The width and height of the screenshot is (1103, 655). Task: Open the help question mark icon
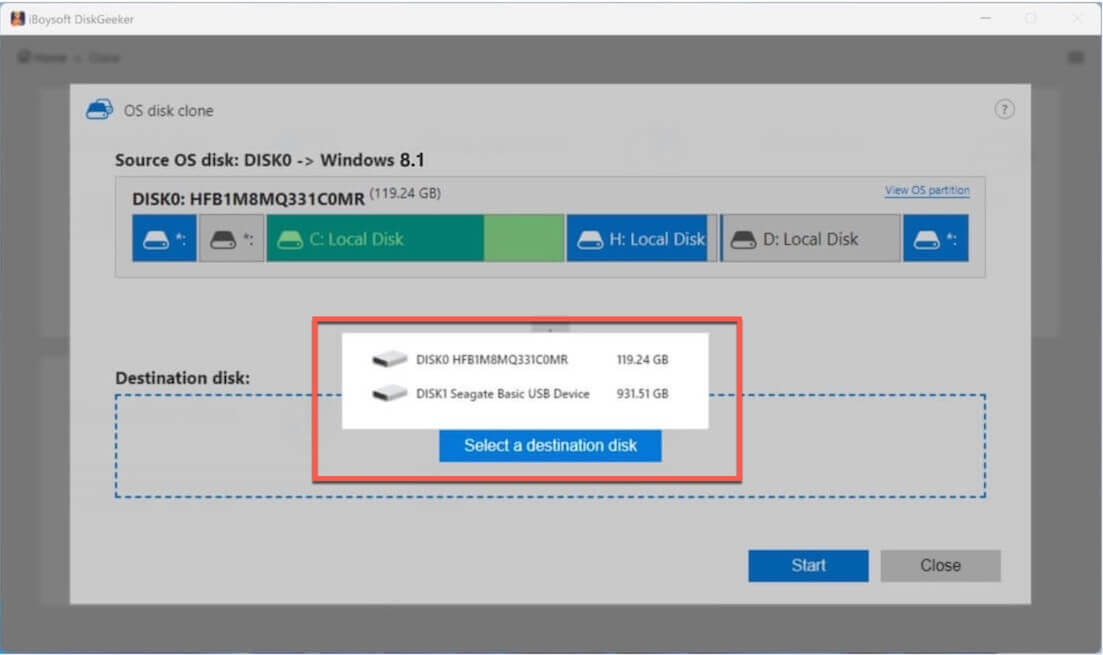1004,109
